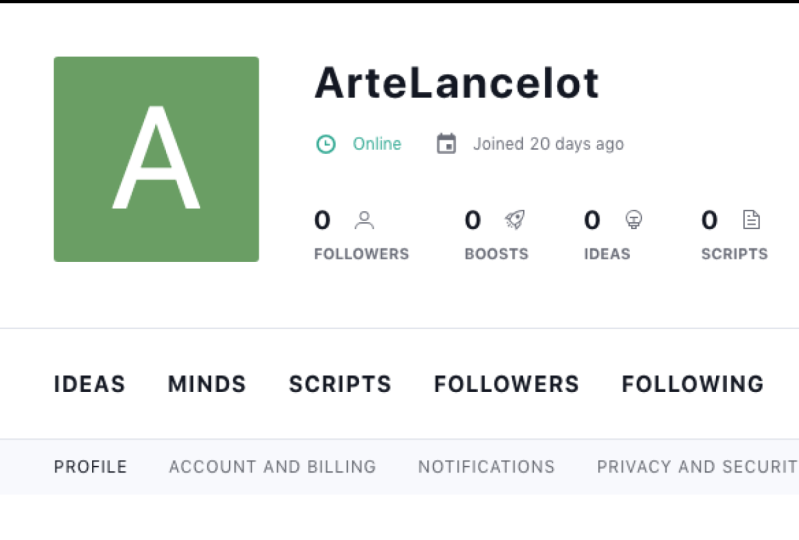799x540 pixels.
Task: Switch to the Scripts tab
Action: click(x=340, y=384)
